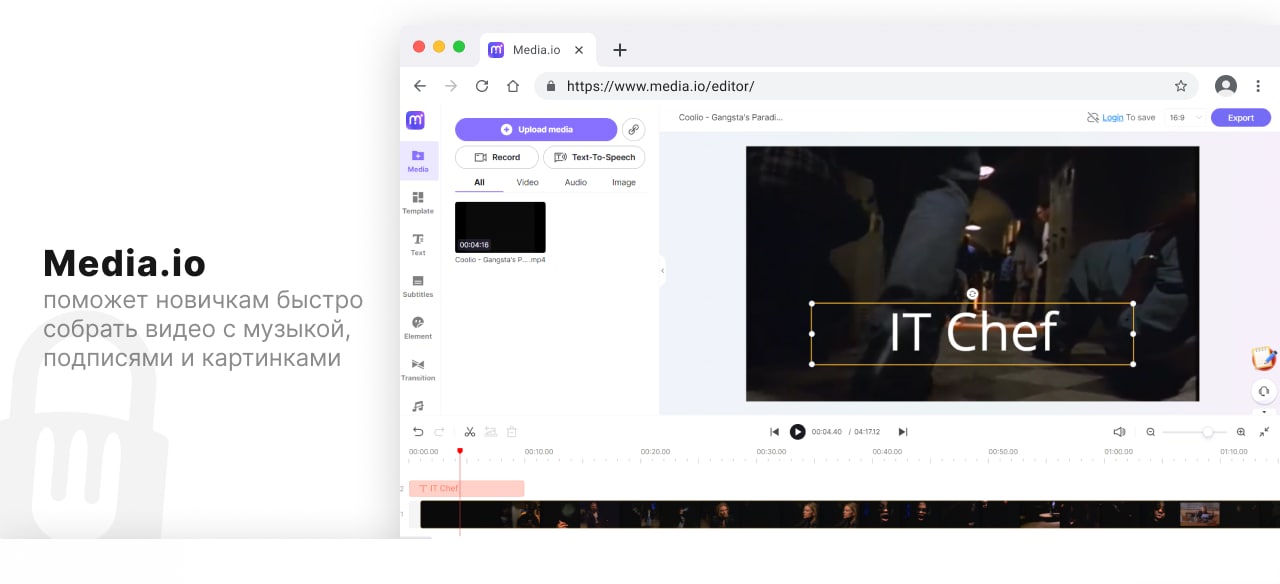Zoom in the timeline

click(x=1241, y=432)
